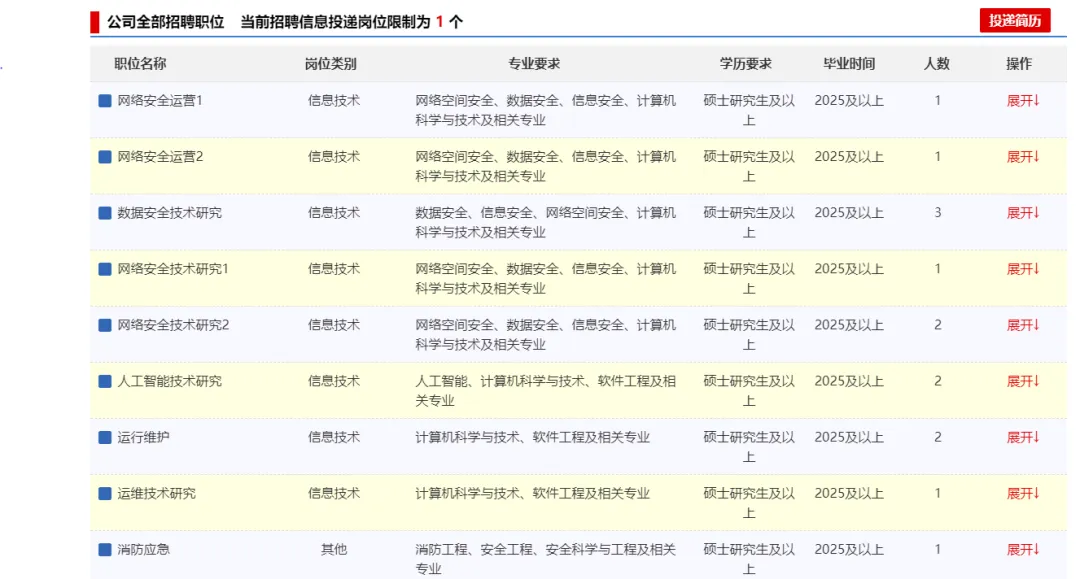Select the job title 网络安全运营1
This screenshot has width=1080, height=579.
pyautogui.click(x=160, y=101)
